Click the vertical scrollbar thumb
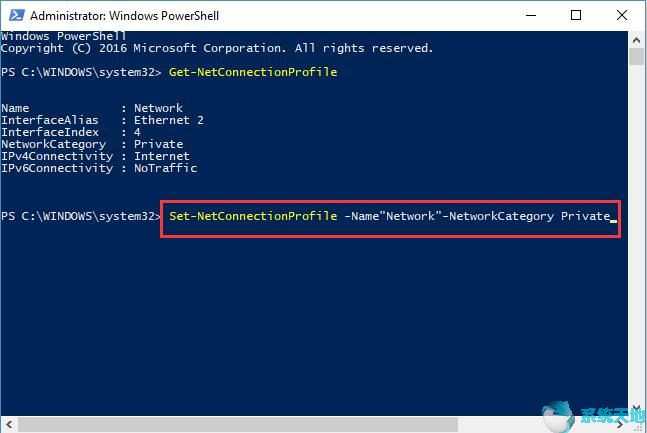647x433 pixels. (637, 58)
